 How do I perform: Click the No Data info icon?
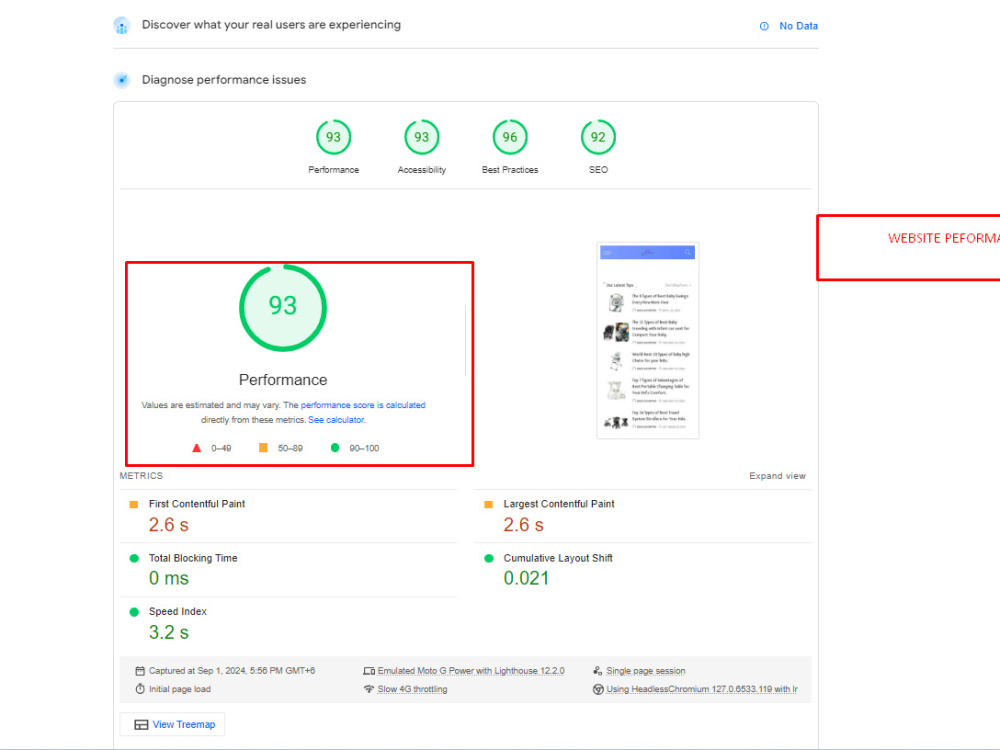point(764,26)
